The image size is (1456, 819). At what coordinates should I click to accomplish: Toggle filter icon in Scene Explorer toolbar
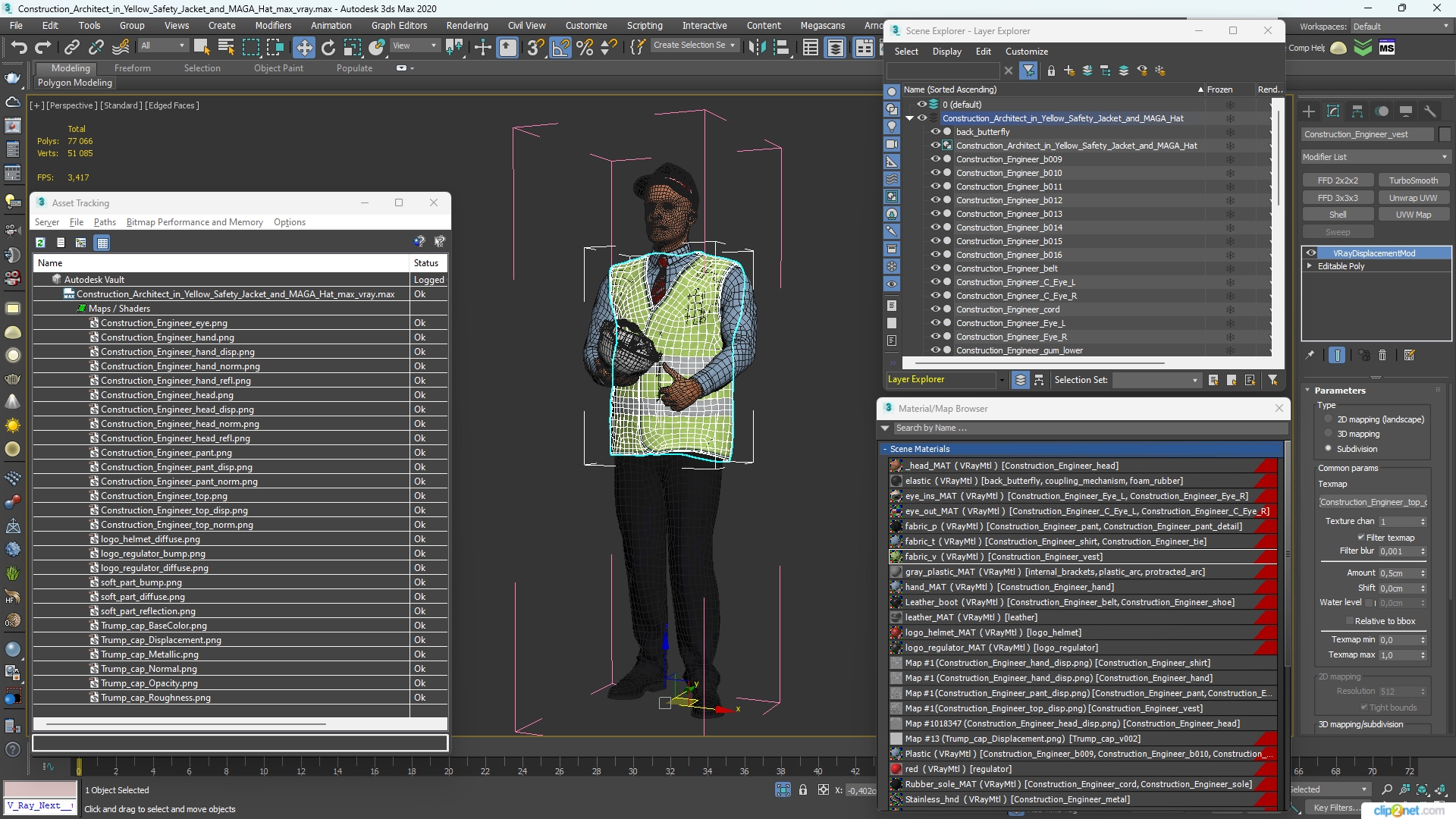tap(1028, 71)
